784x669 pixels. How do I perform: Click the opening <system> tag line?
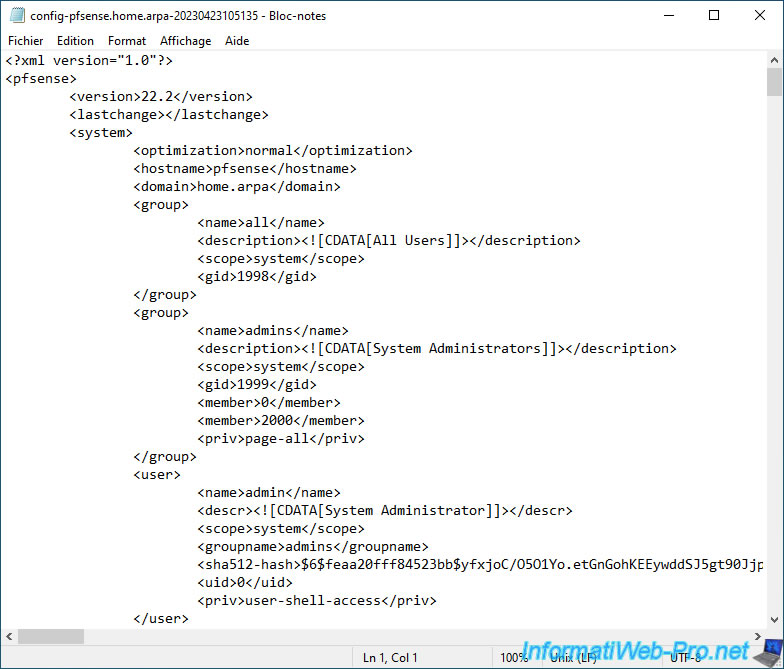pos(101,132)
